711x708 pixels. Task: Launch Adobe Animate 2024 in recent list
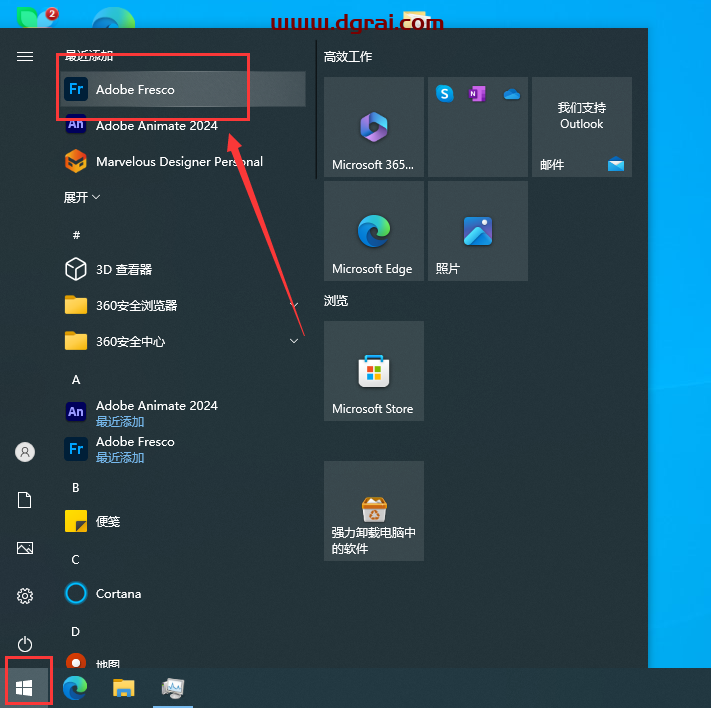(156, 125)
